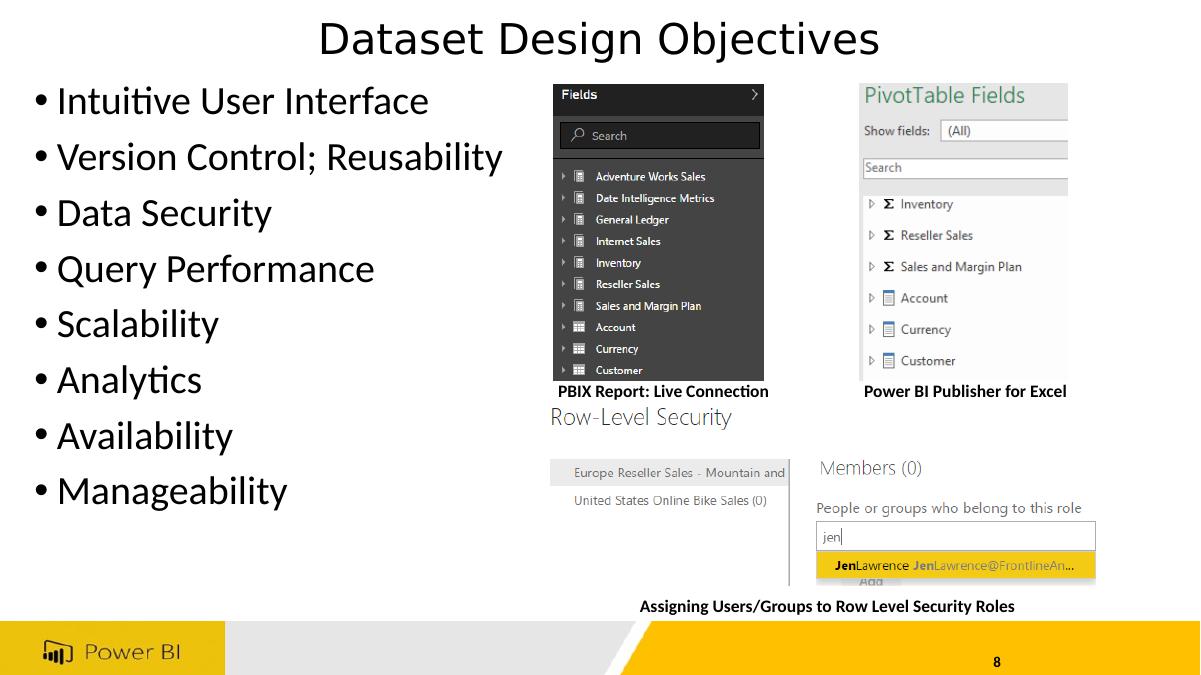
Task: Click the Power BI logo icon
Action: pos(58,653)
